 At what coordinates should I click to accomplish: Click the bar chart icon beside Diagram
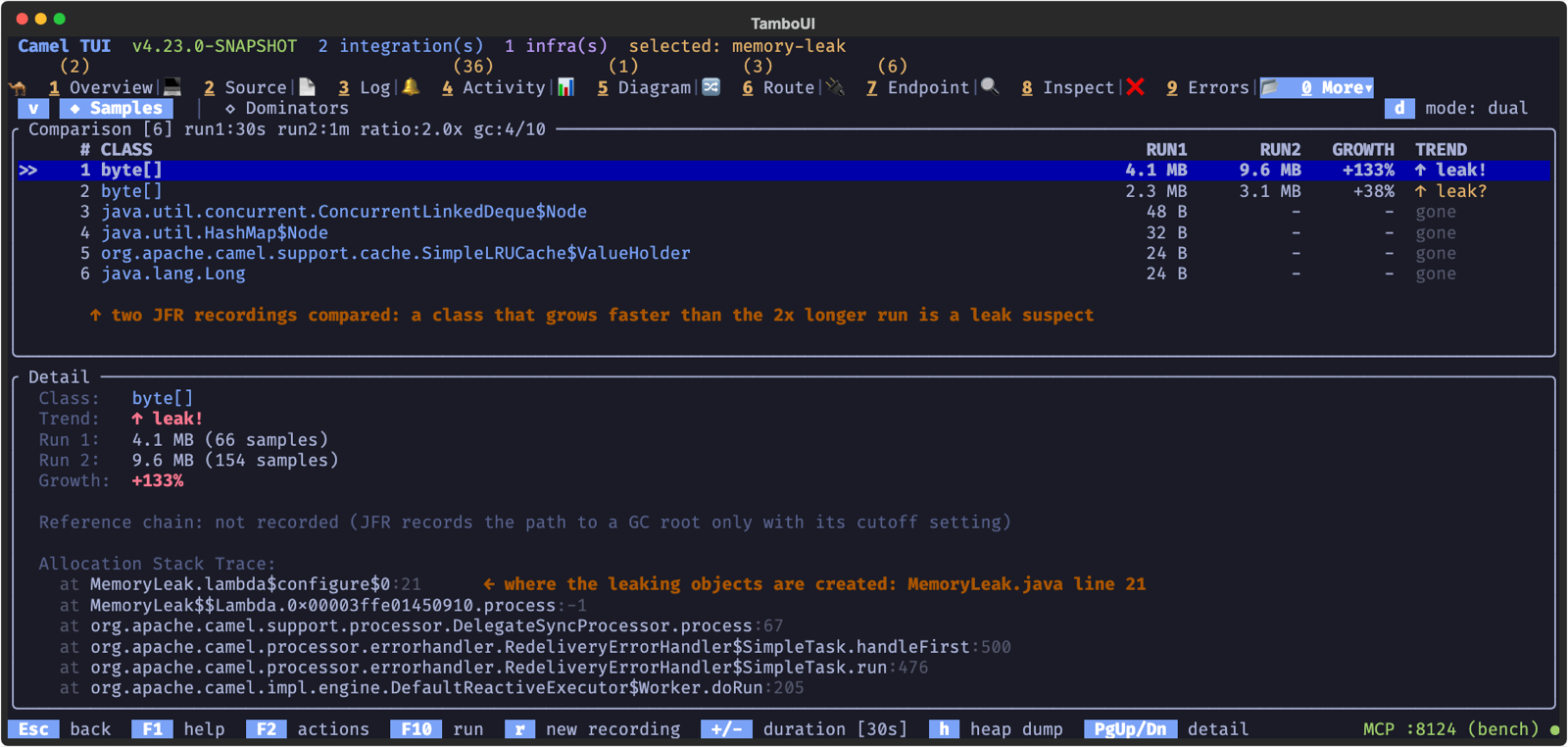(565, 87)
